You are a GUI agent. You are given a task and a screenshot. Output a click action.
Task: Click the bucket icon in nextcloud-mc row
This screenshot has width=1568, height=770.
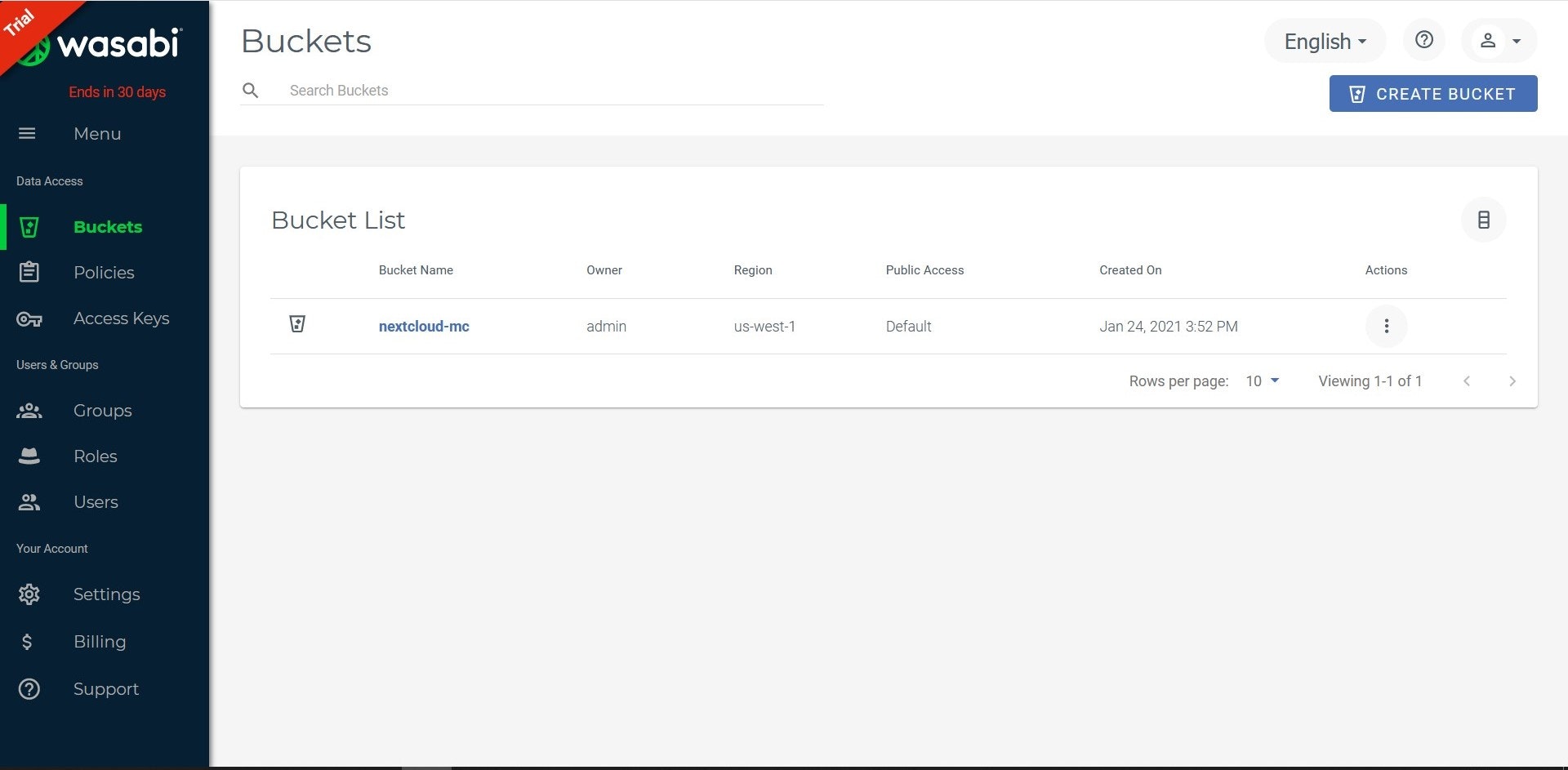click(x=297, y=324)
